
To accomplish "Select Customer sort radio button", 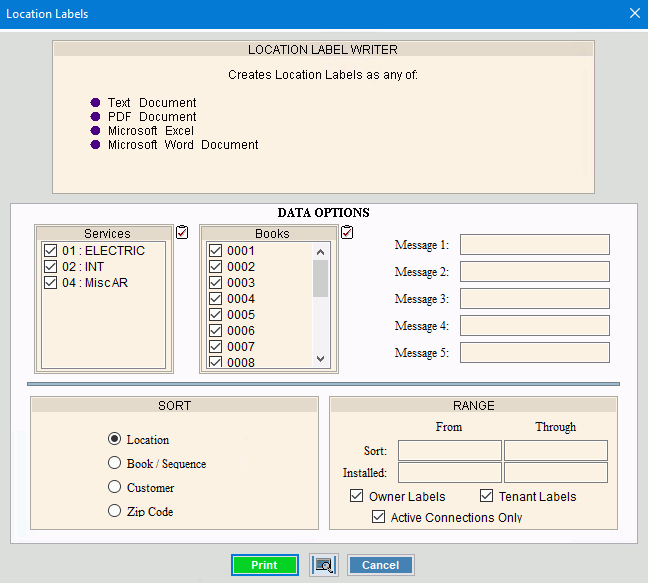I will 115,488.
